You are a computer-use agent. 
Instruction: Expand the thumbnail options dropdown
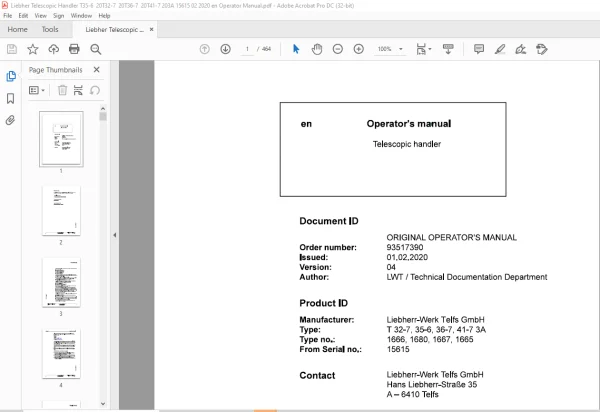point(37,90)
